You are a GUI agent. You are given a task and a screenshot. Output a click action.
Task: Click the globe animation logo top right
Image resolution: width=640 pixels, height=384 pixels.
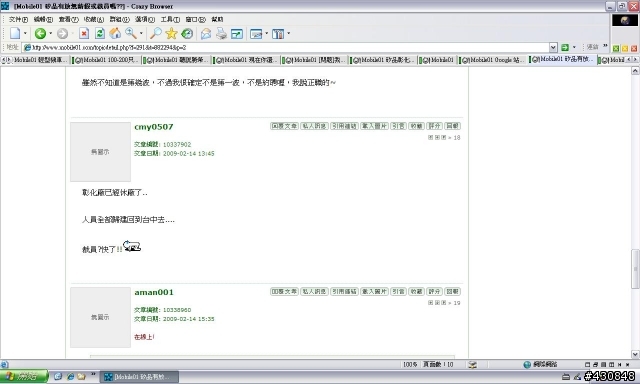624,20
